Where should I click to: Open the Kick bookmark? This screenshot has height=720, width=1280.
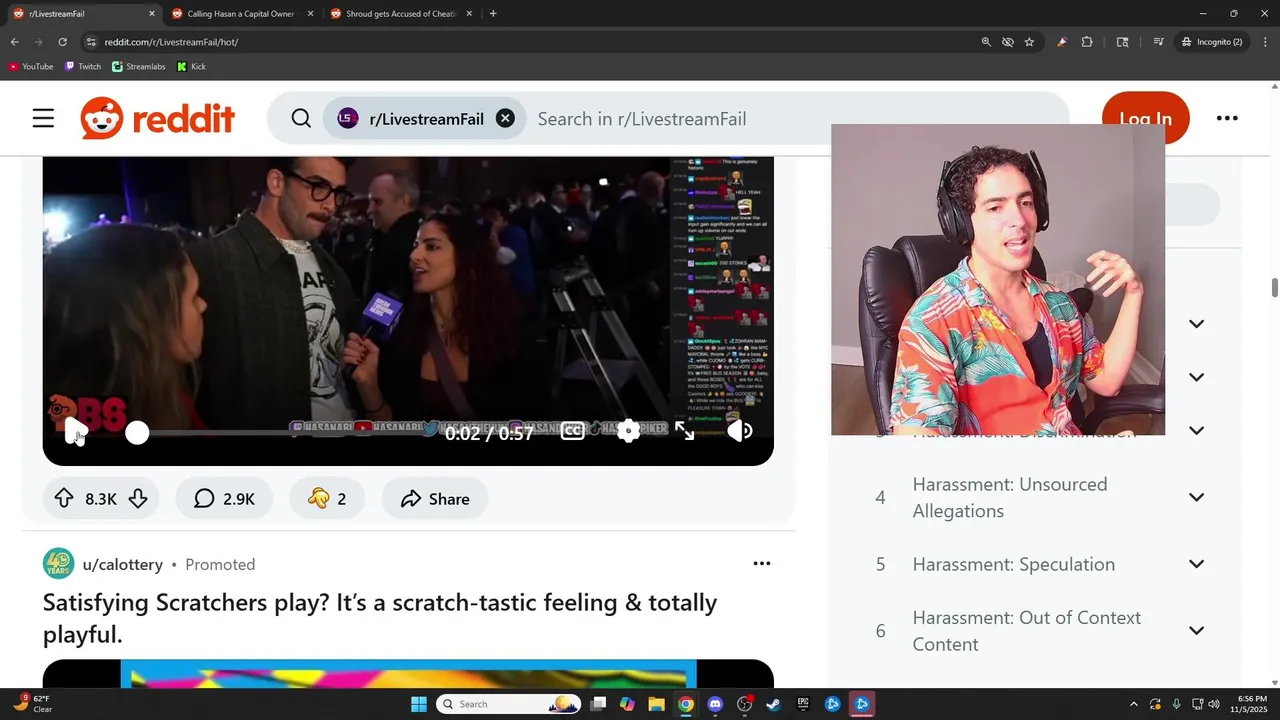(191, 66)
